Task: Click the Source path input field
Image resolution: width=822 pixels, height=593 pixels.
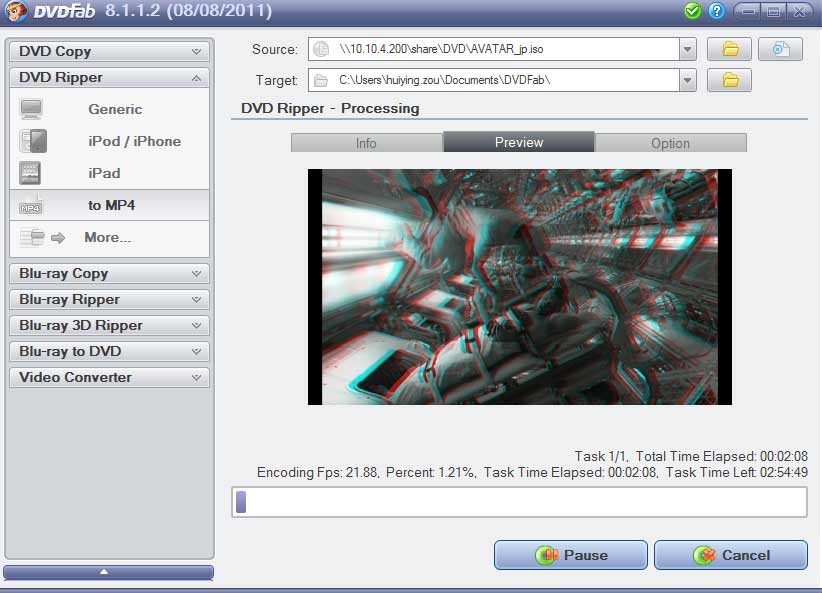Action: pyautogui.click(x=494, y=49)
